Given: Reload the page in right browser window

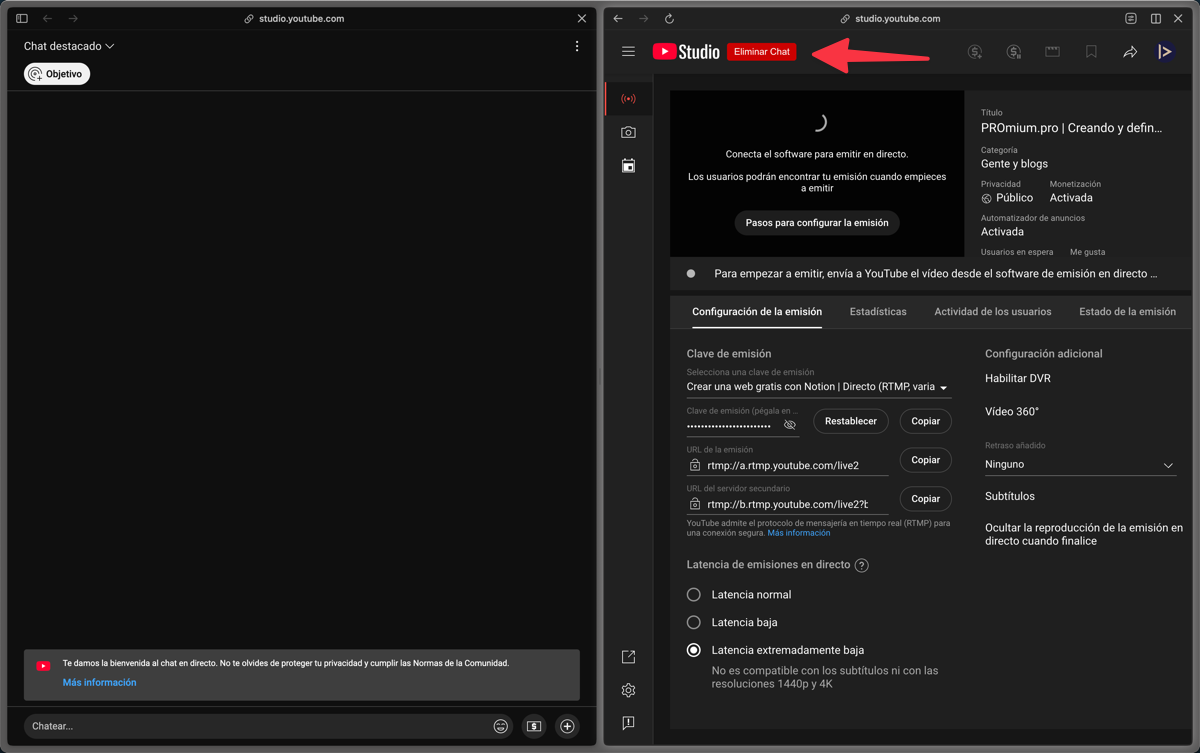Looking at the screenshot, I should [x=669, y=18].
